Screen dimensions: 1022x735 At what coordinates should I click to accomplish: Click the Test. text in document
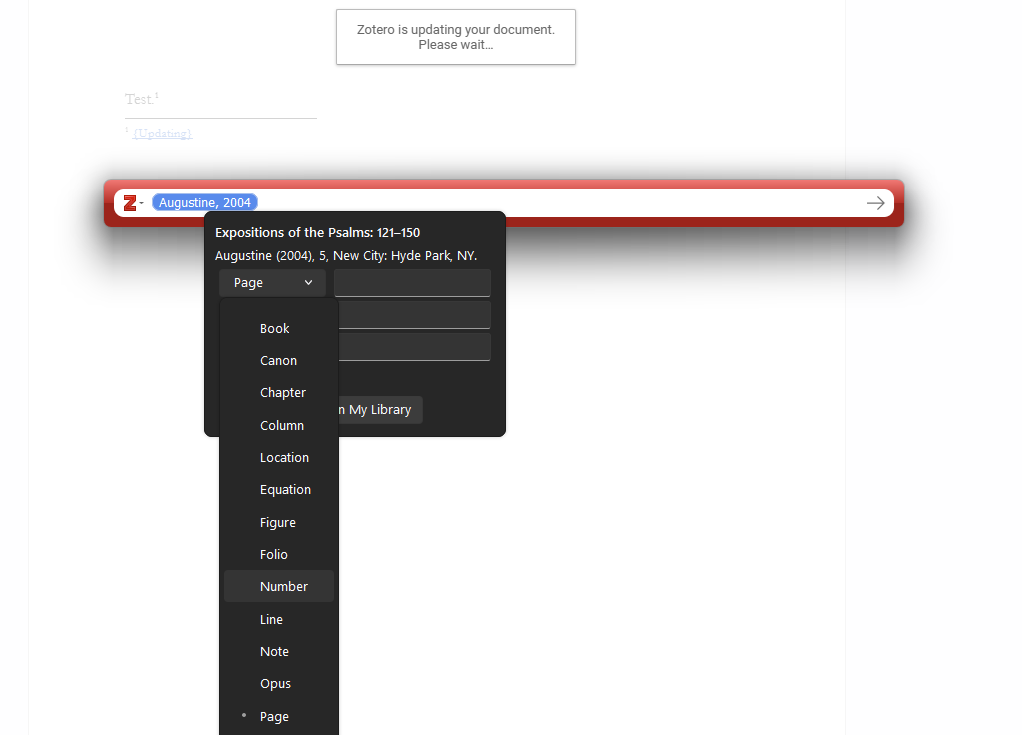coord(139,99)
